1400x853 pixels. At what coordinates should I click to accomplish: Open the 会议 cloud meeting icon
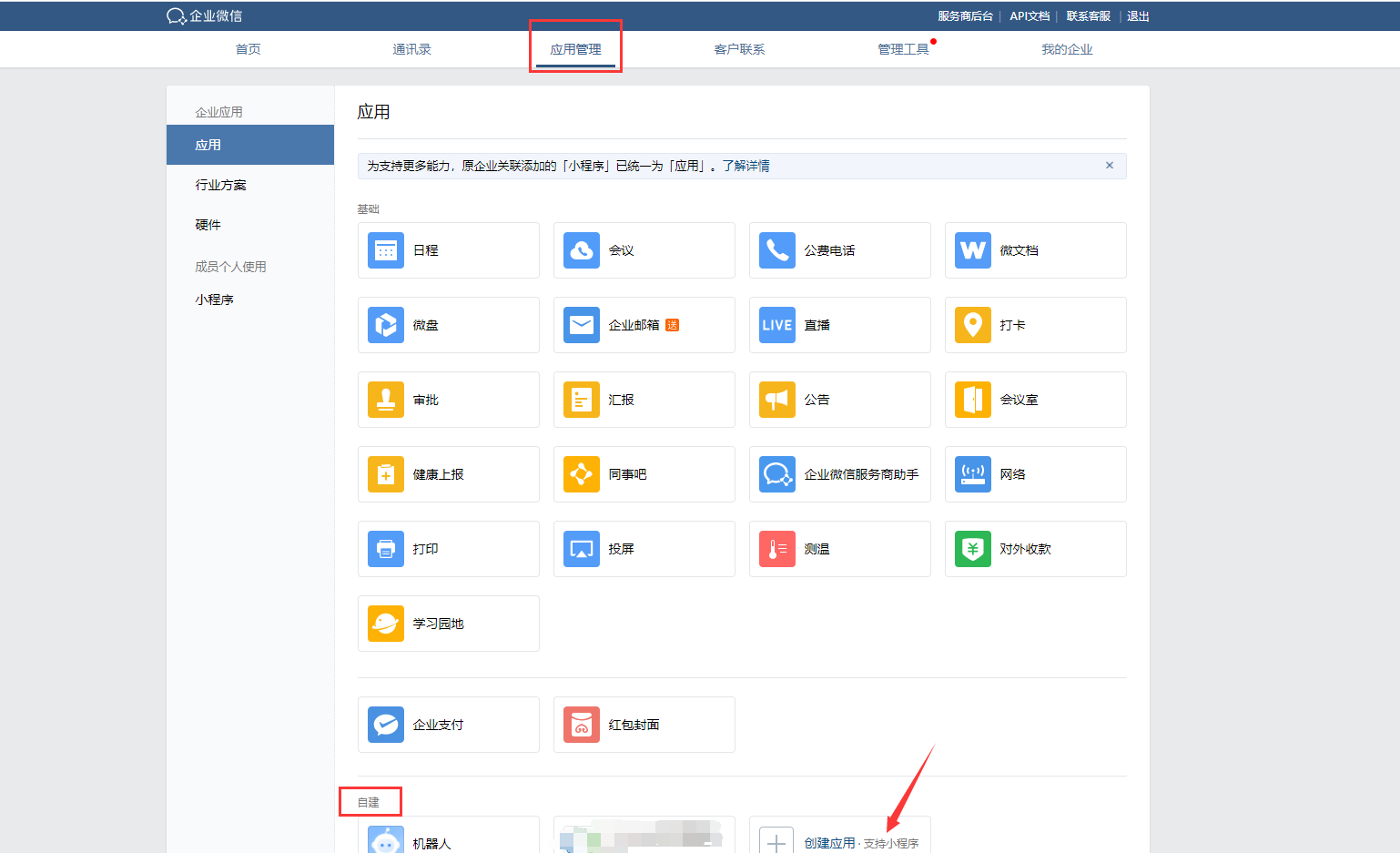pos(582,250)
